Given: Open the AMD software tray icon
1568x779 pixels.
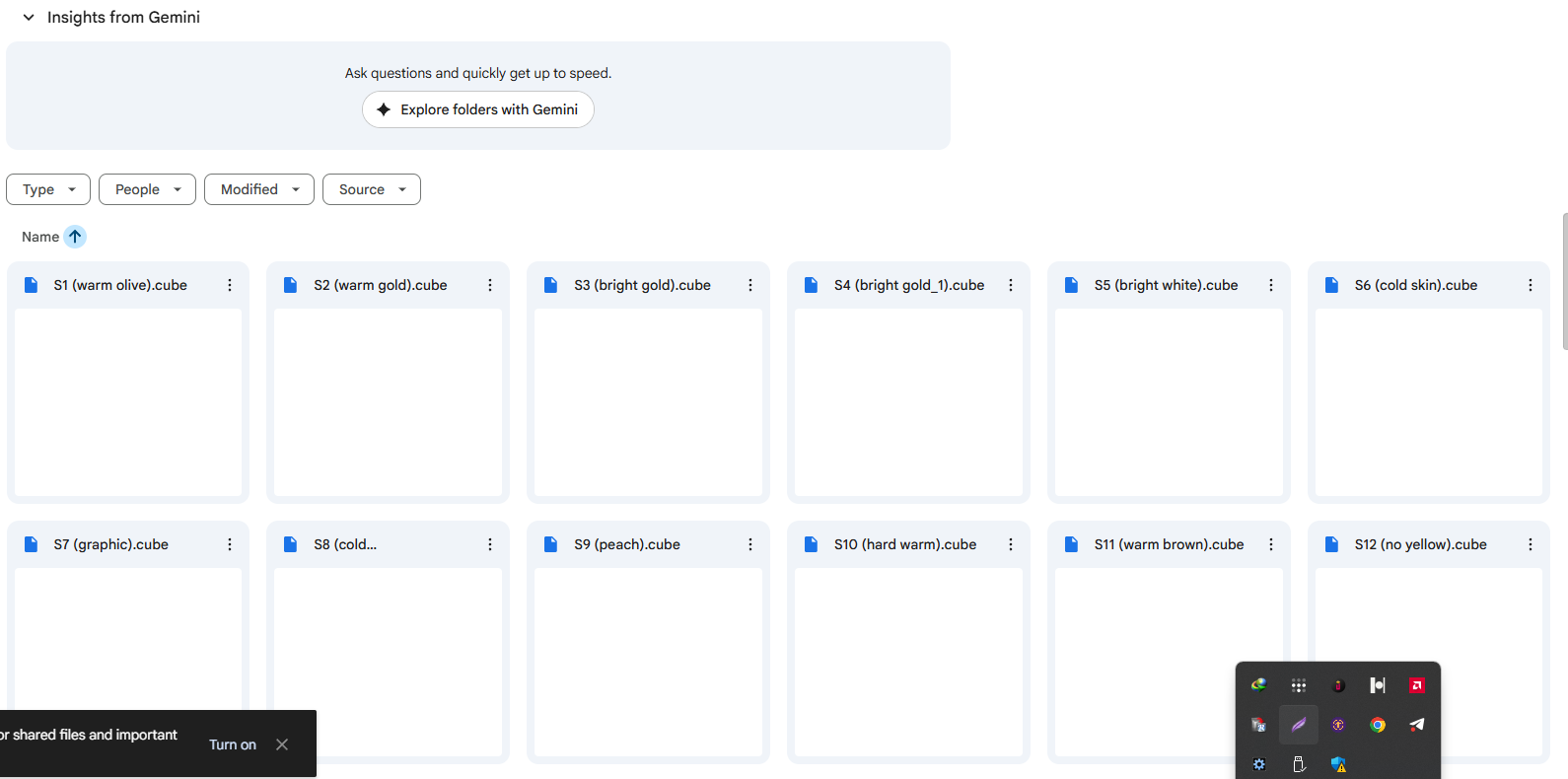Looking at the screenshot, I should [1417, 685].
